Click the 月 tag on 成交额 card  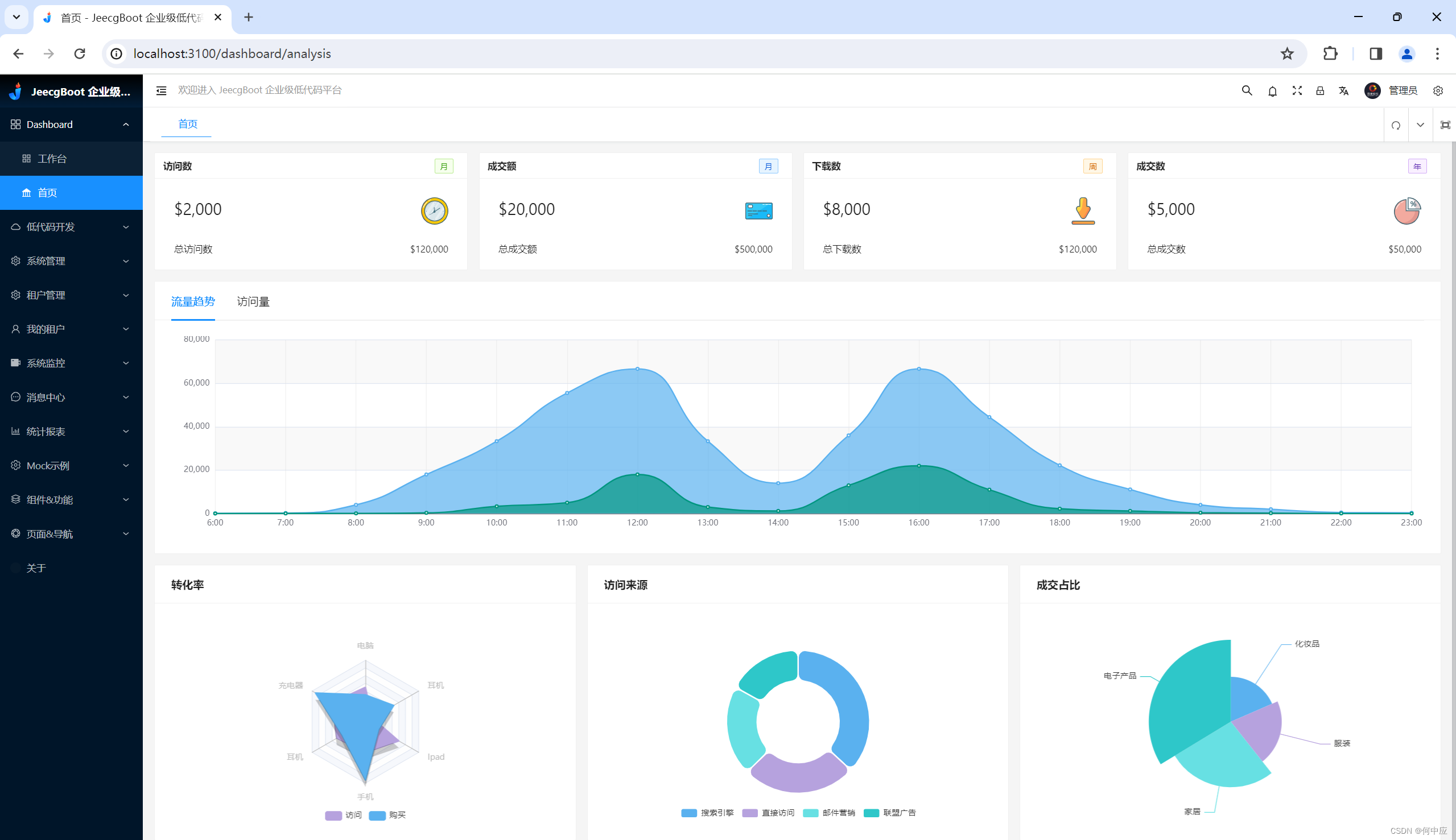[768, 166]
